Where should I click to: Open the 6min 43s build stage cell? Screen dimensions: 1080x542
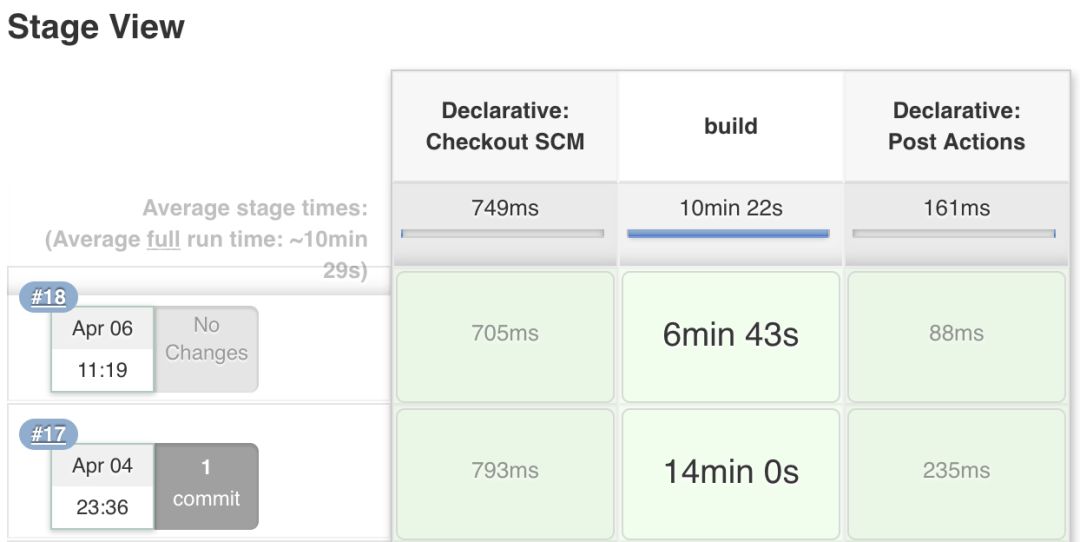click(730, 335)
